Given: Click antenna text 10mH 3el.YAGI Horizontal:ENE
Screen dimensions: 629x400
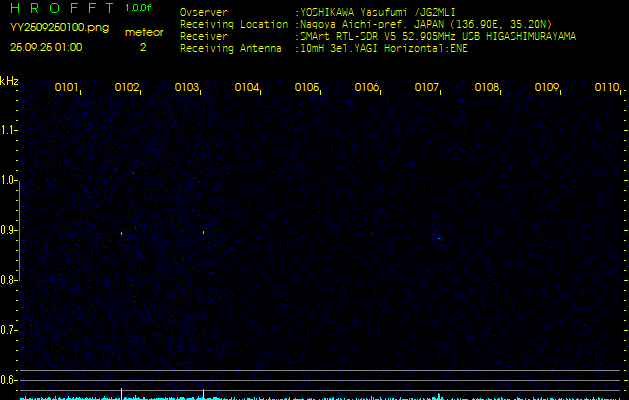Looking at the screenshot, I should (384, 49).
